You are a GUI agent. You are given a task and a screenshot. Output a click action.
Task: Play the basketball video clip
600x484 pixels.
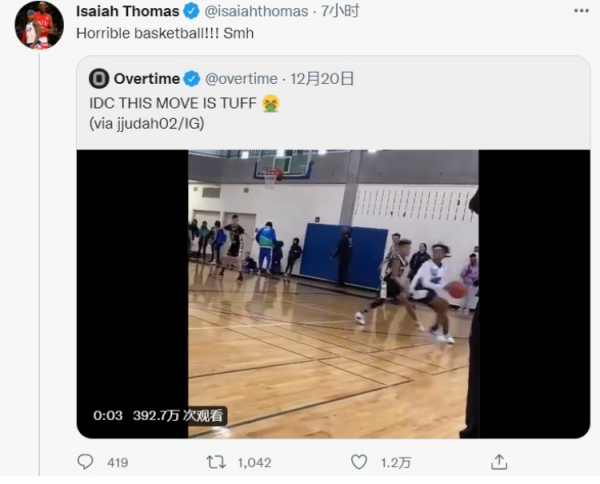click(x=333, y=293)
